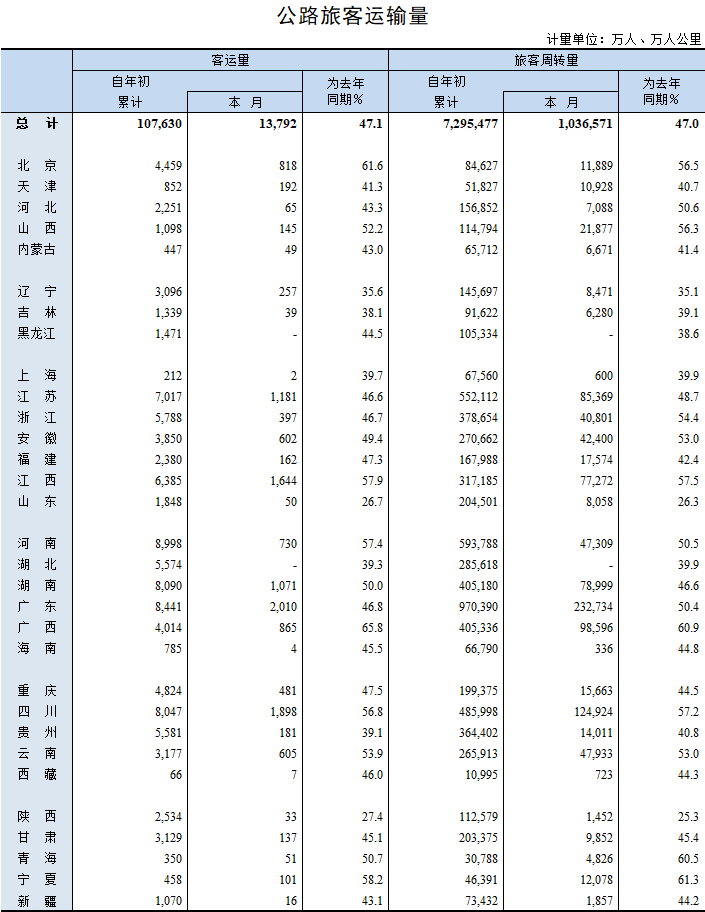Click 北京 cumulative value 4,459
Screen dimensions: 705x912
point(168,166)
